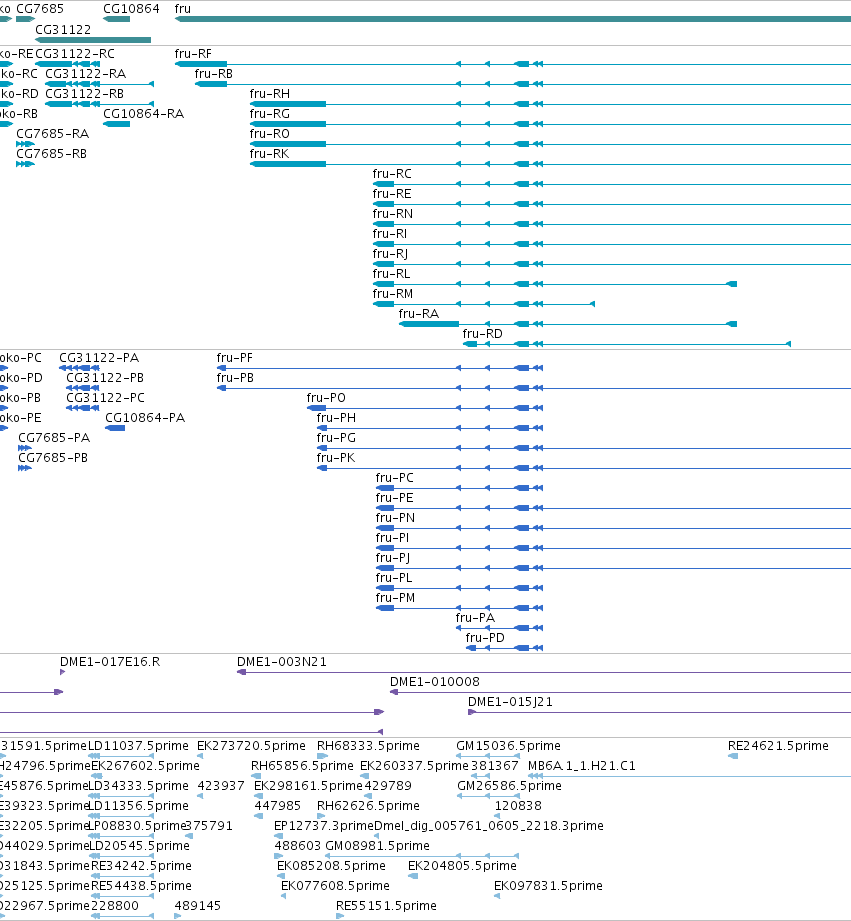Image resolution: width=851 pixels, height=921 pixels.
Task: Click protein fru-PM label
Action: tap(395, 597)
